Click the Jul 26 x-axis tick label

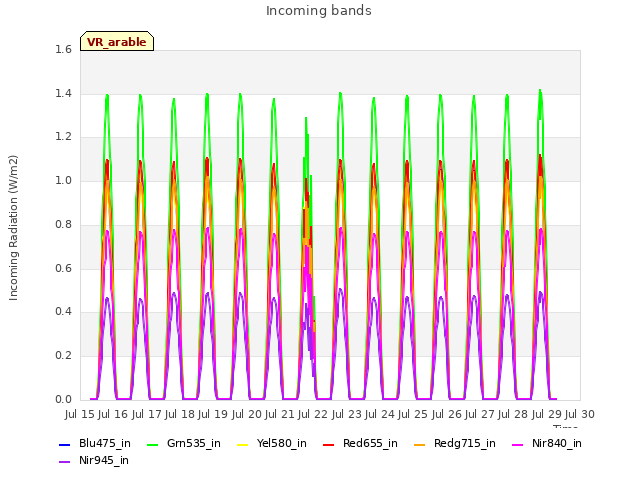(446, 415)
